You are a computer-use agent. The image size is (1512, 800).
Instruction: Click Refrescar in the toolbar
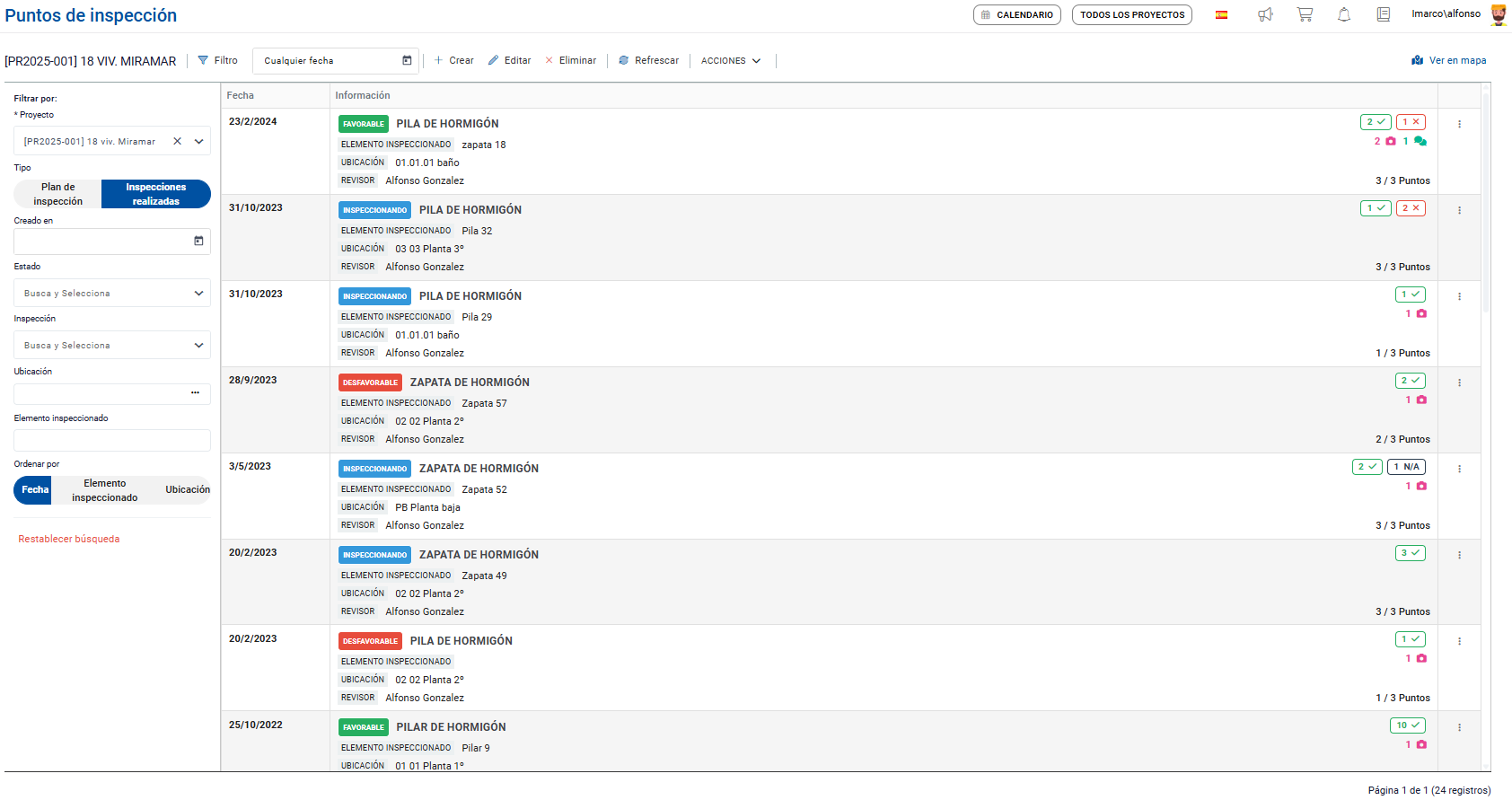[x=648, y=61]
